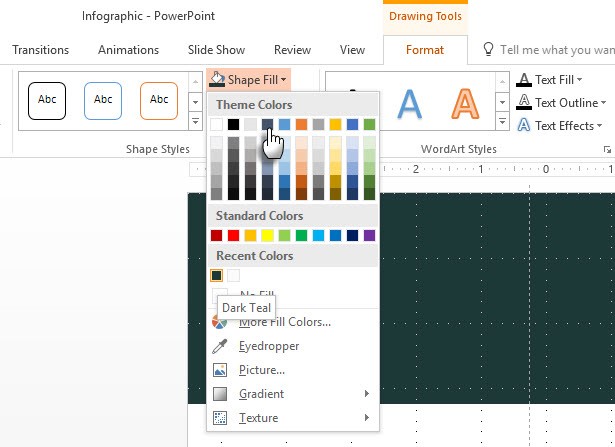
Task: Choose red from Standard Colors
Action: pos(217,236)
